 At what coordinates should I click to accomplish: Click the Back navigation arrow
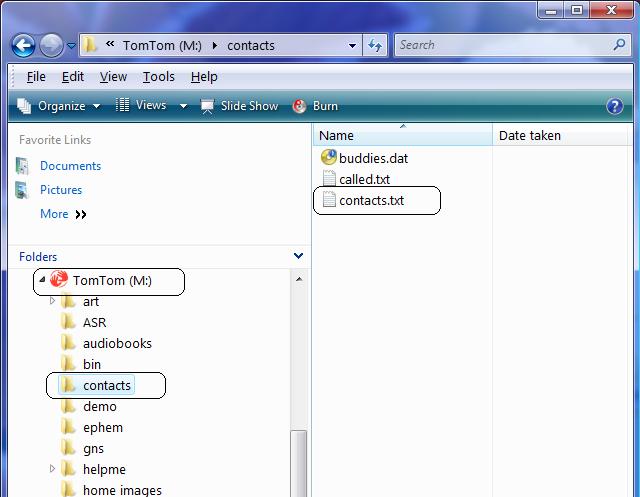pos(23,45)
